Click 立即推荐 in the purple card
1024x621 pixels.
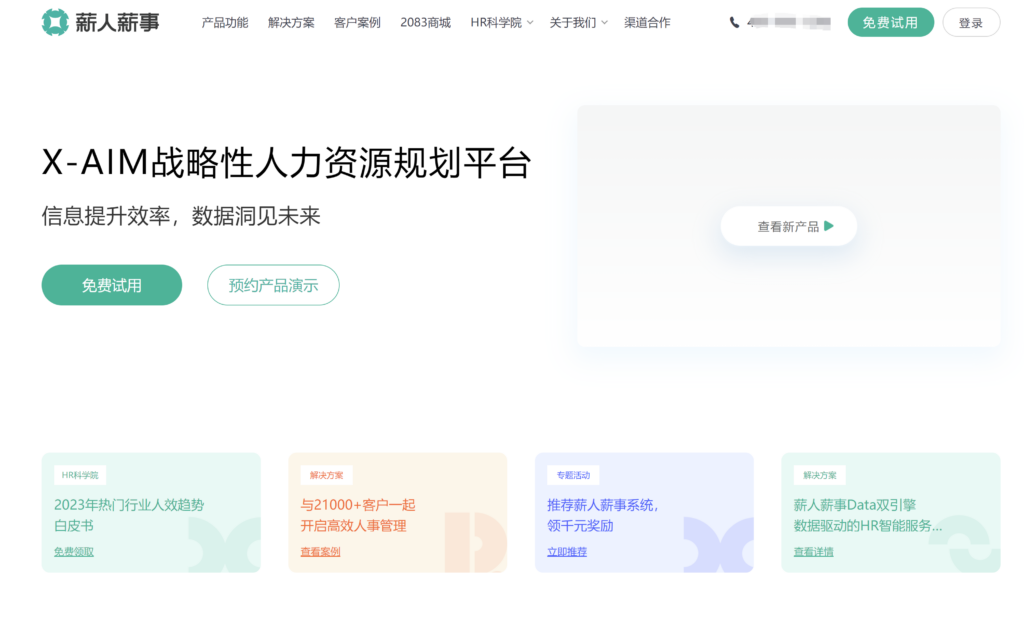coord(566,551)
